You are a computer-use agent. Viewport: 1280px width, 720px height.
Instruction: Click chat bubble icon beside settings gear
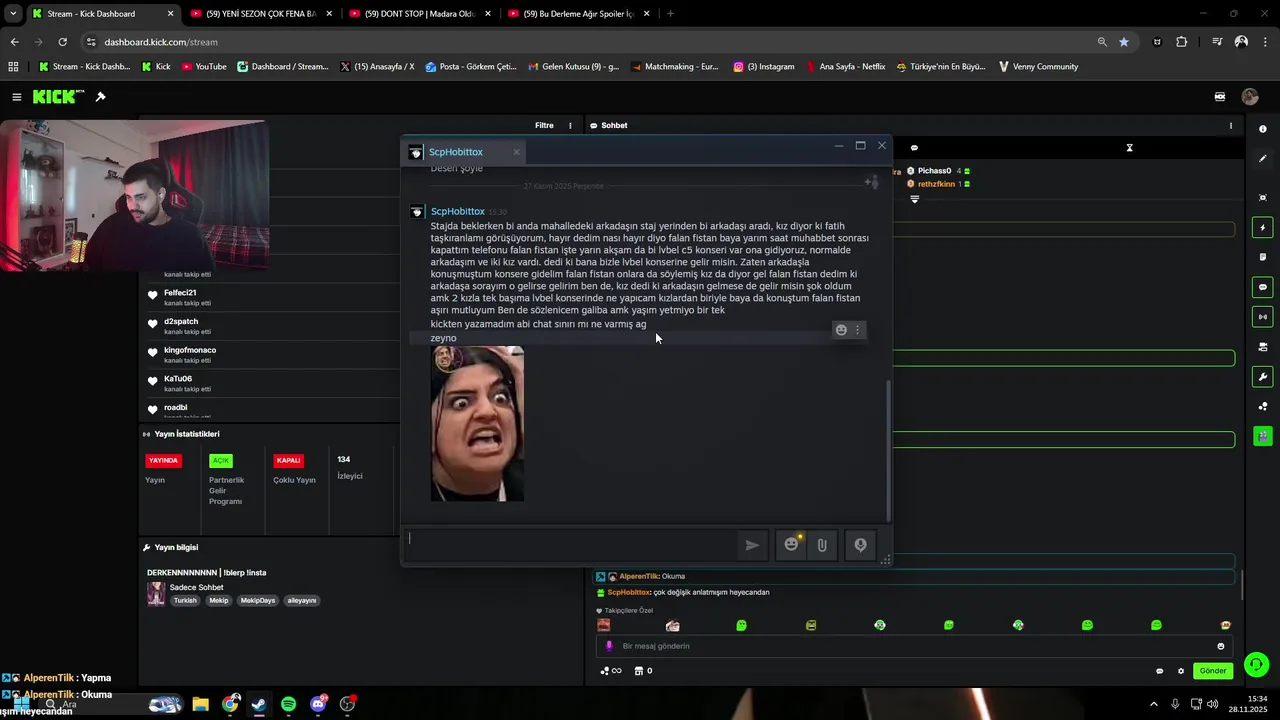(1160, 671)
